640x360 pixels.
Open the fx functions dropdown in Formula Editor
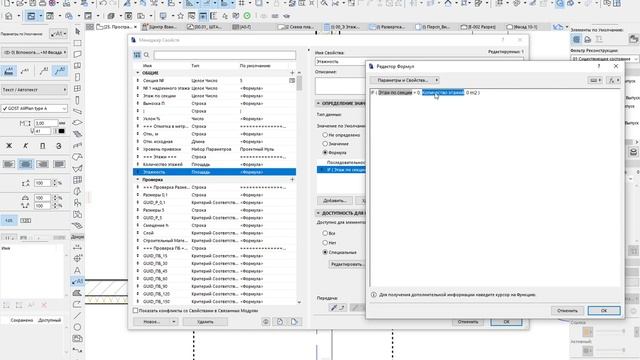[x=613, y=80]
